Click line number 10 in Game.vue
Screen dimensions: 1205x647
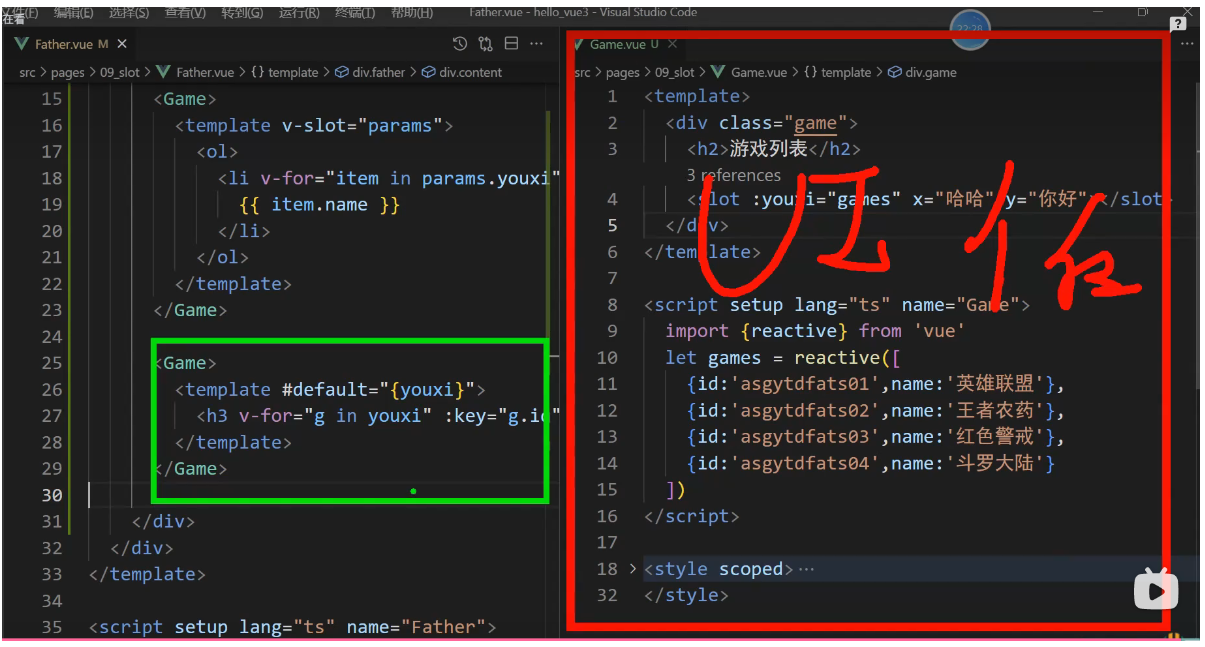(x=607, y=357)
